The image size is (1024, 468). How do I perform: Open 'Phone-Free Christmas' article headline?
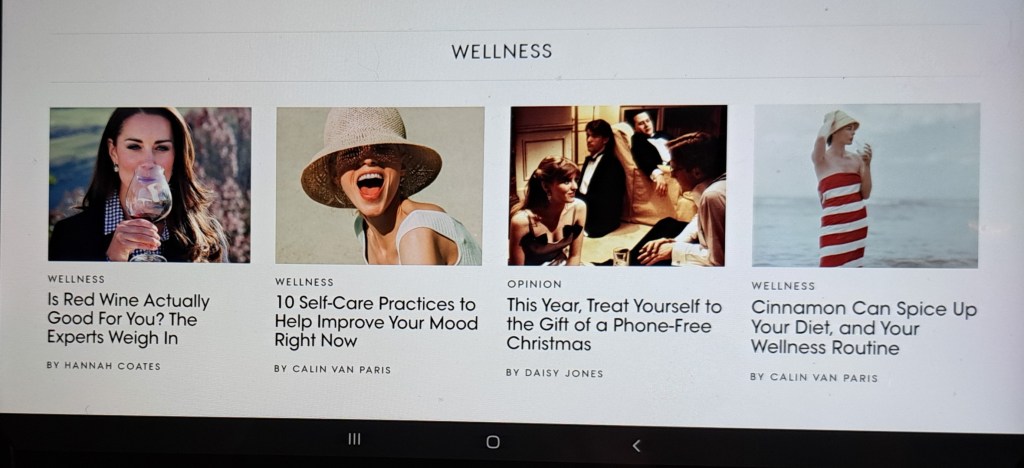point(614,324)
